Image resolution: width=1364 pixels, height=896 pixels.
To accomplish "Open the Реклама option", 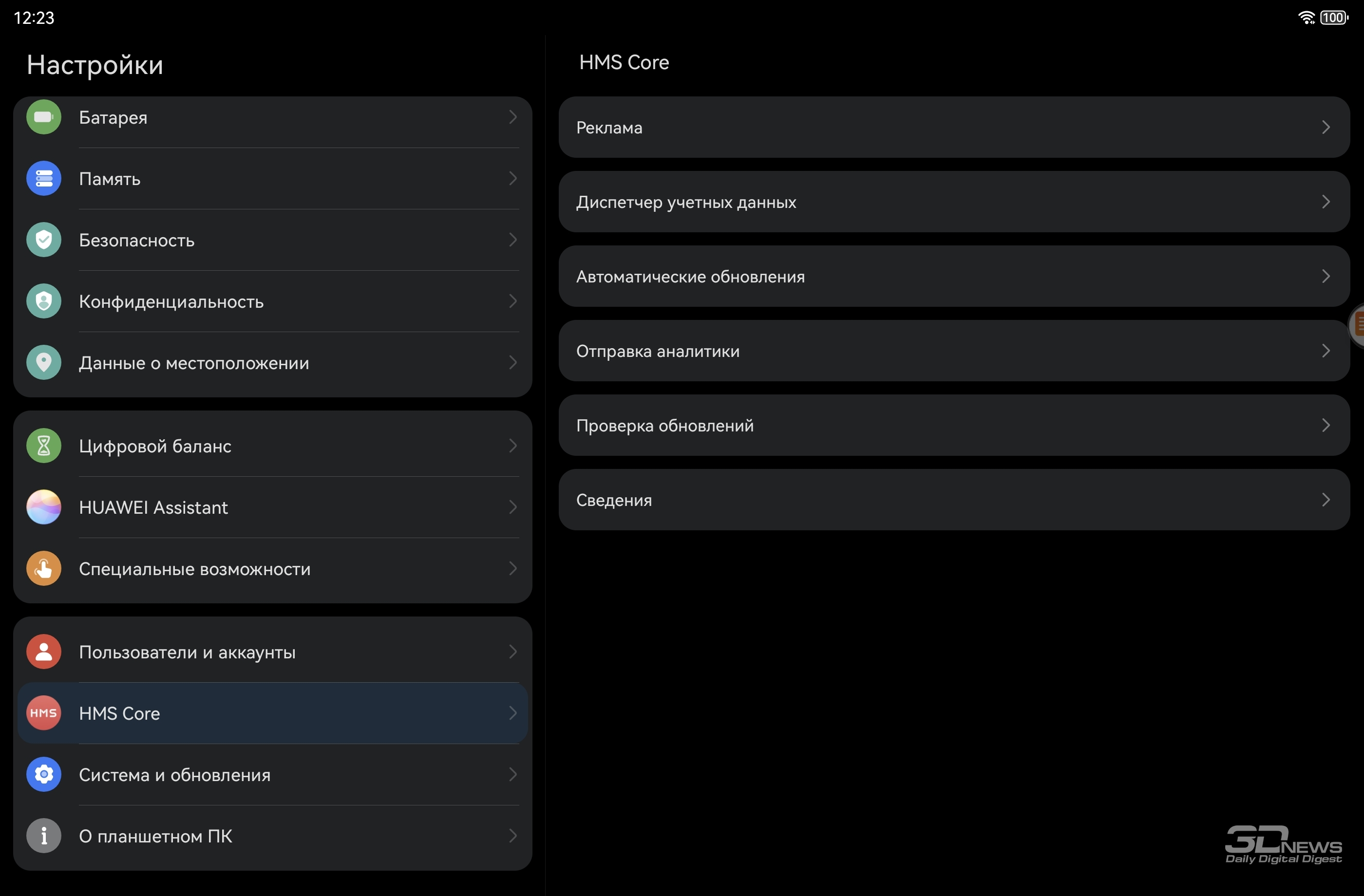I will click(954, 127).
